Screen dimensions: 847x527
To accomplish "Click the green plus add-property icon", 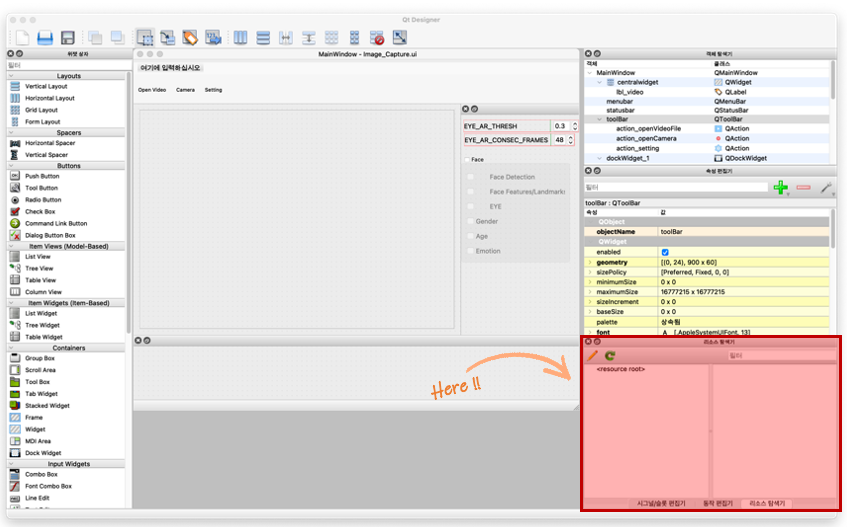I will [x=781, y=187].
